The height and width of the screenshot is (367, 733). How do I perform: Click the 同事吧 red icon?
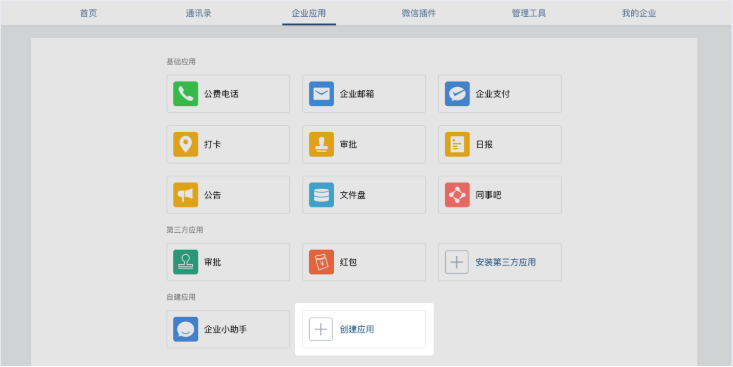457,194
